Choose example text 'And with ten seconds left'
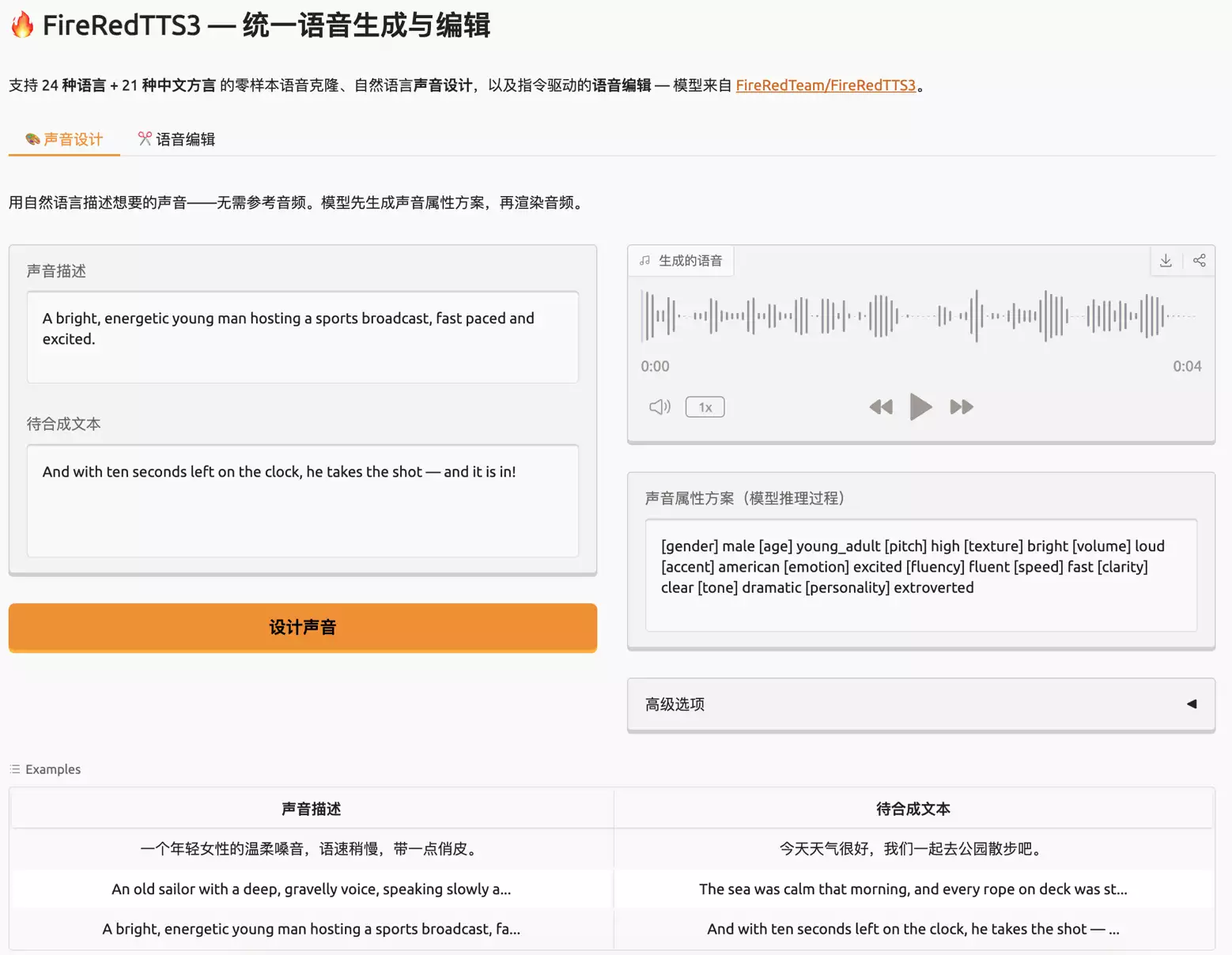 (913, 929)
